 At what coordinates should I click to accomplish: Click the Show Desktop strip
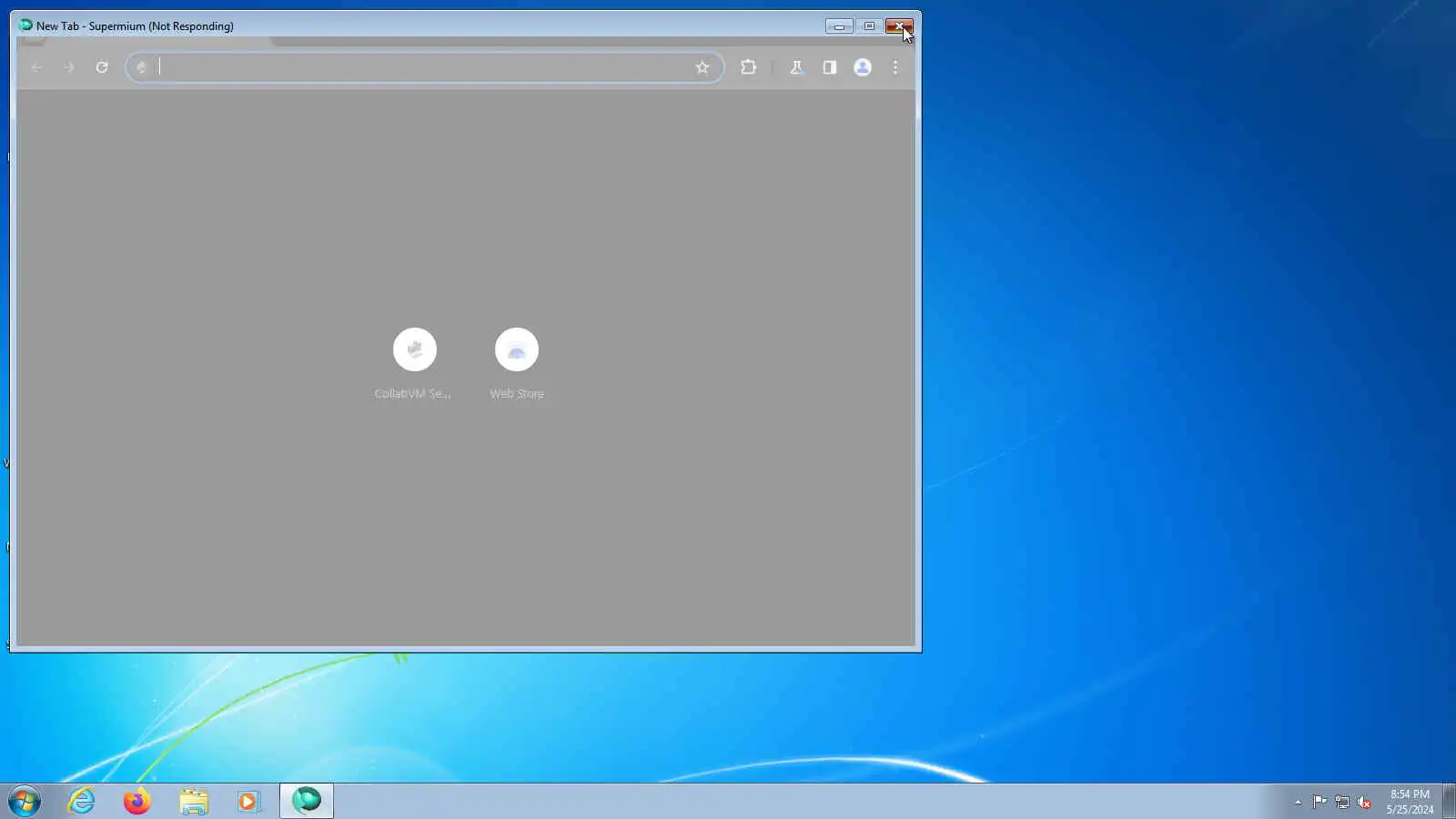click(x=1449, y=801)
